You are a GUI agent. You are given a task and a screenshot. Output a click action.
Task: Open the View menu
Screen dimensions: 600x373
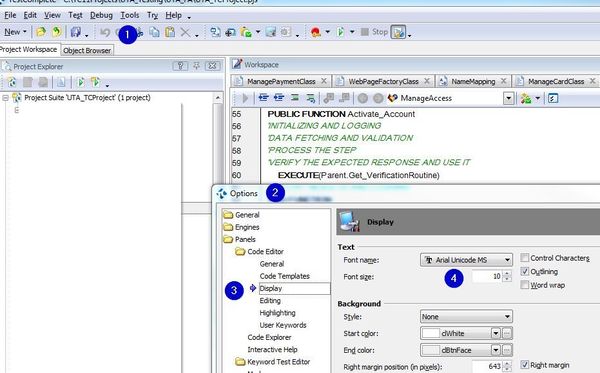coord(52,15)
